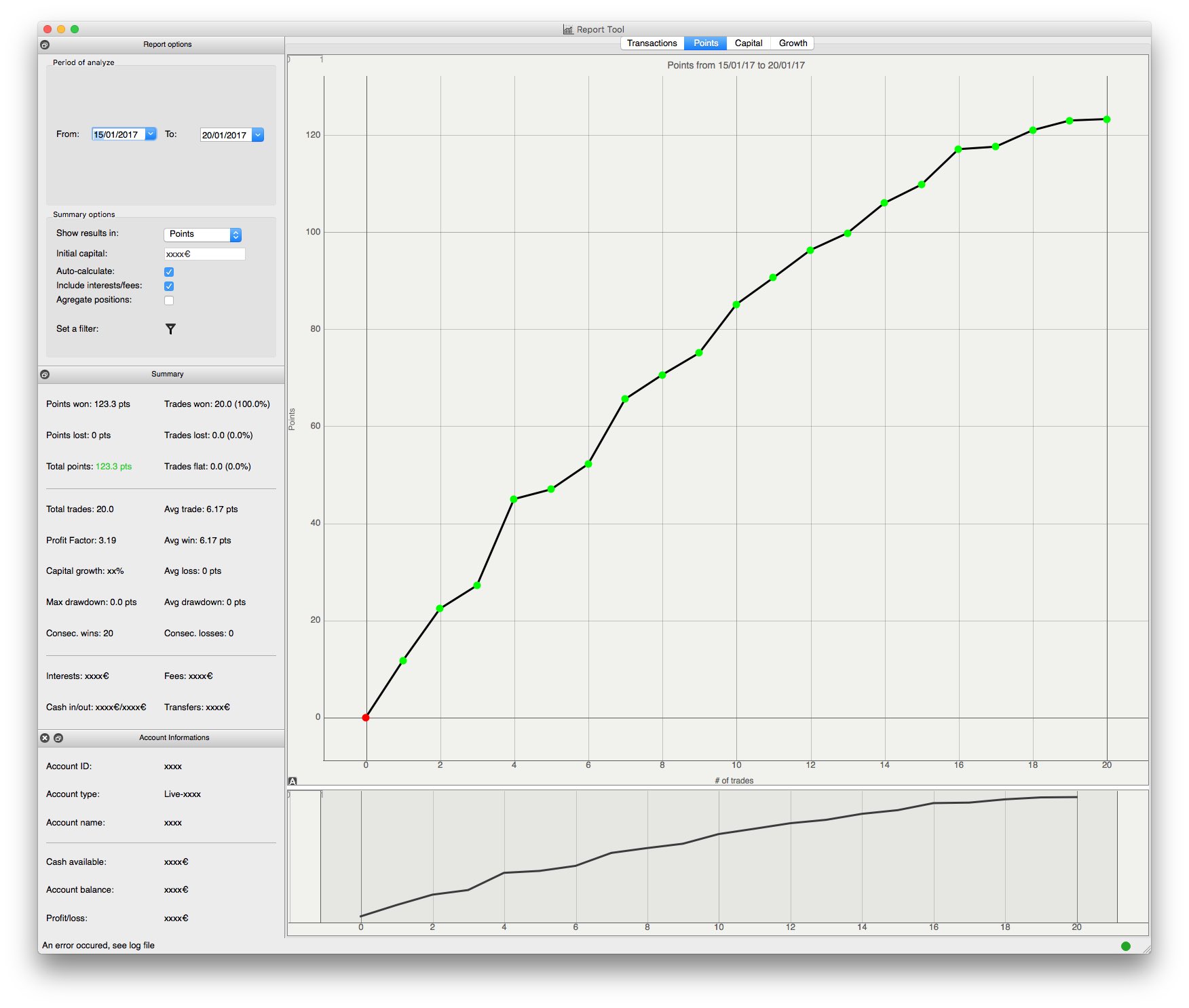Select 'Capital growth: xx%' in Summary

85,571
